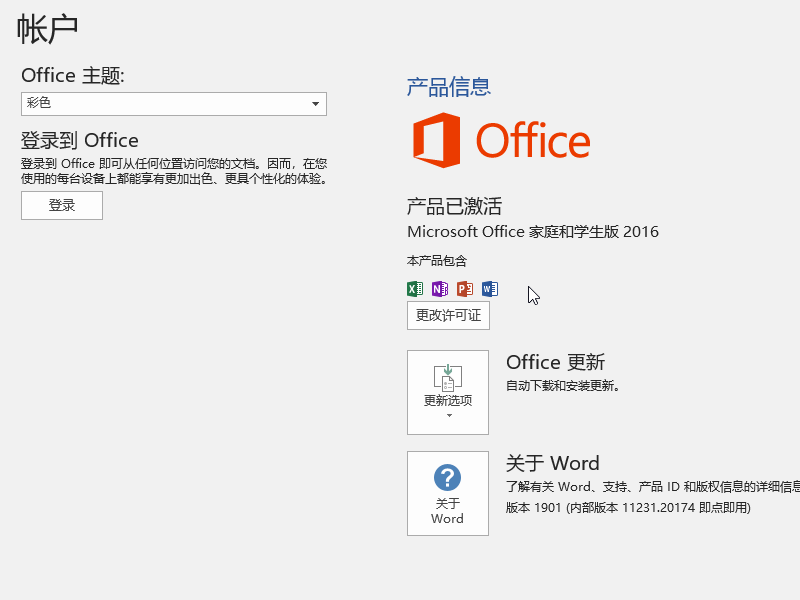The width and height of the screenshot is (800, 600).
Task: Expand the small arrow under 更新选项
Action: 448,415
